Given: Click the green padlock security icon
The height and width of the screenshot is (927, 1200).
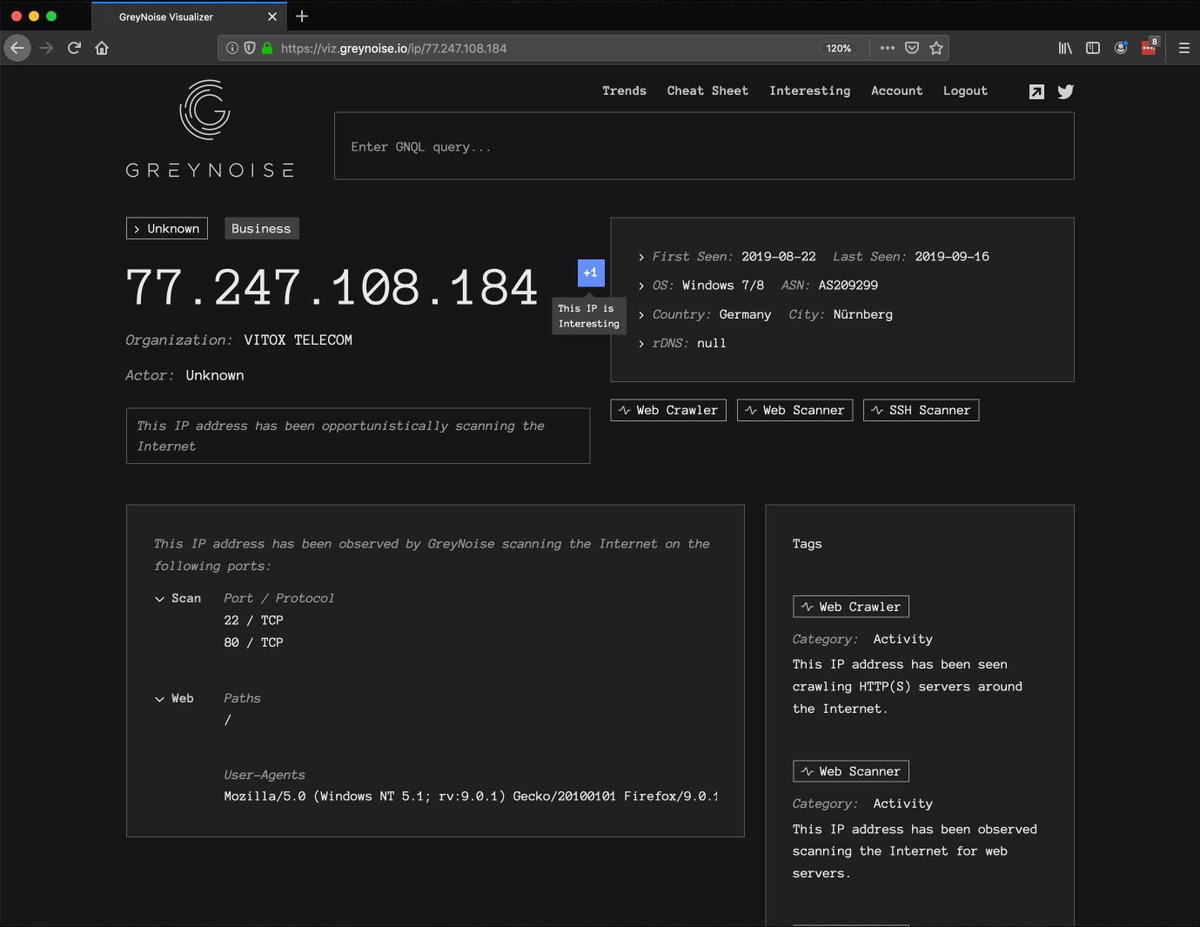Looking at the screenshot, I should pos(267,48).
